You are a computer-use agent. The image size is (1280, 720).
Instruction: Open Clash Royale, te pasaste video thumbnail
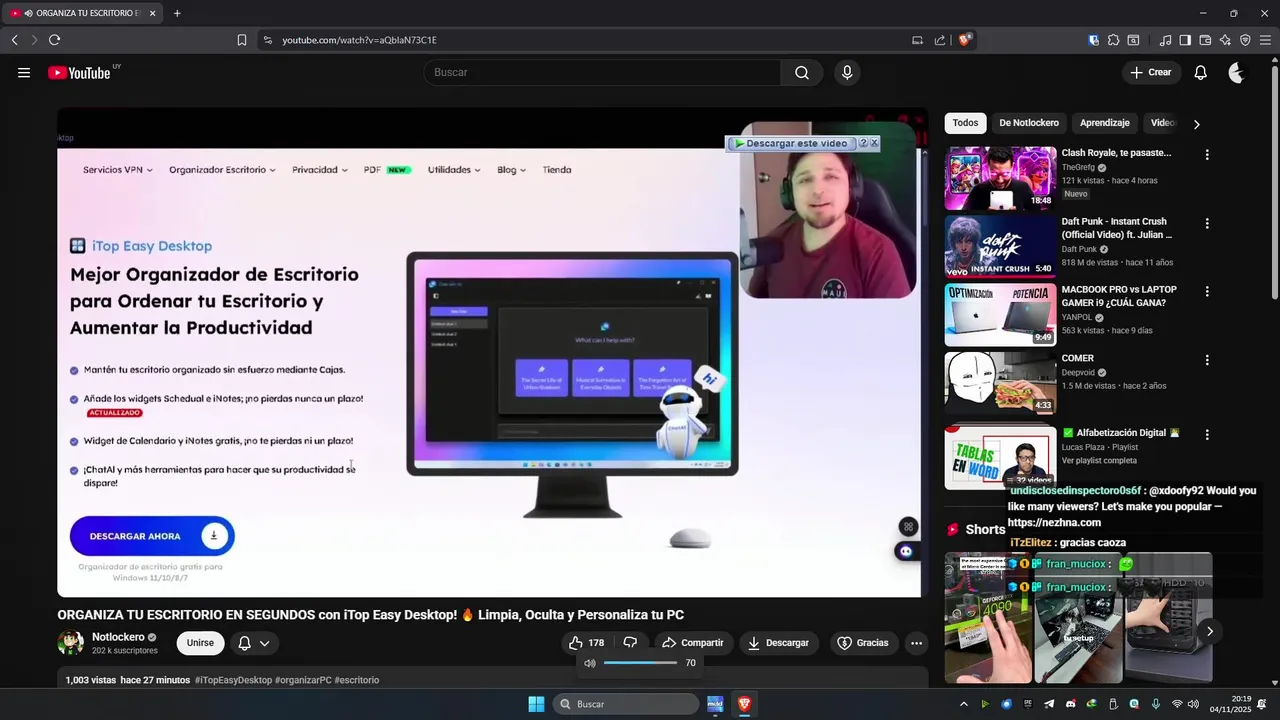click(1000, 178)
